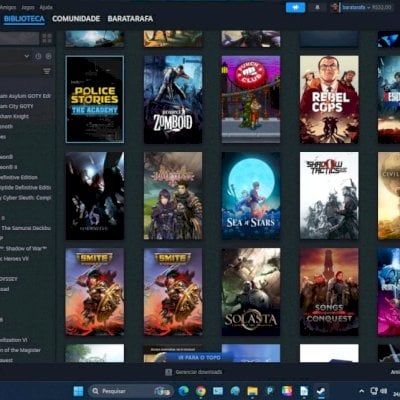The height and width of the screenshot is (400, 400).
Task: Click the downloads icon beside Gerenciar downloads
Action: click(169, 372)
